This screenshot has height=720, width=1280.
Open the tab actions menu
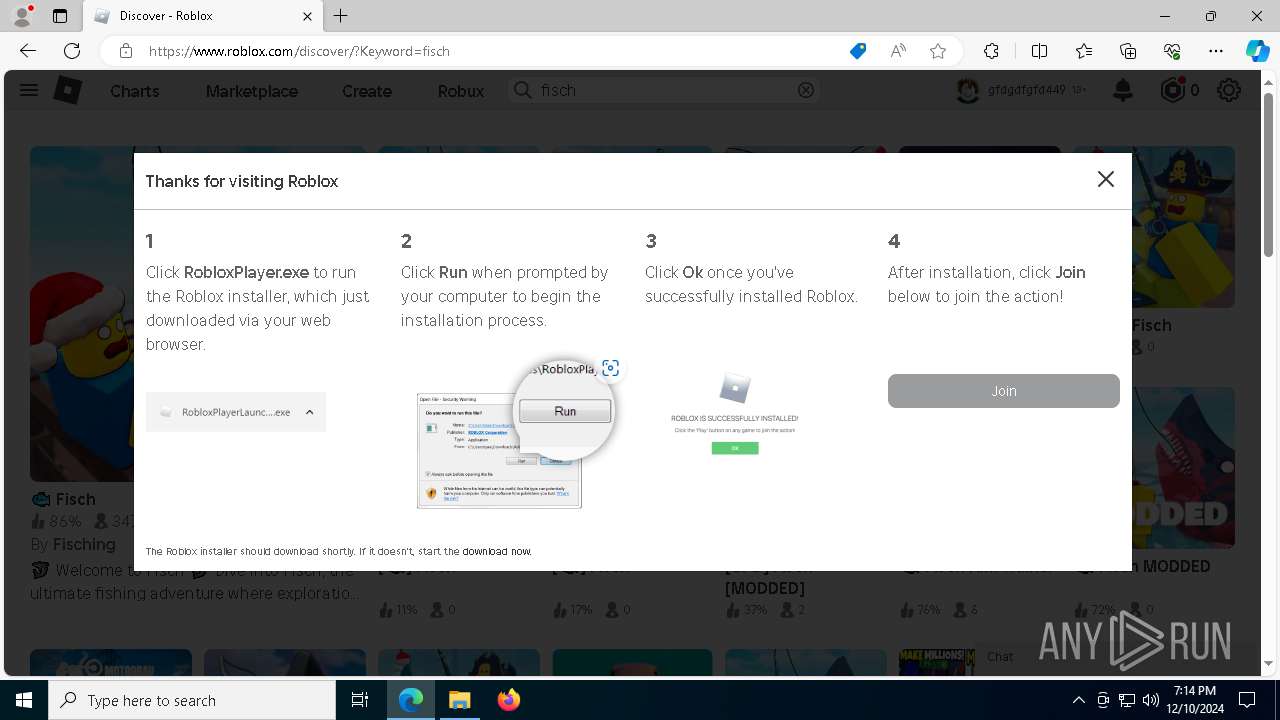click(60, 16)
